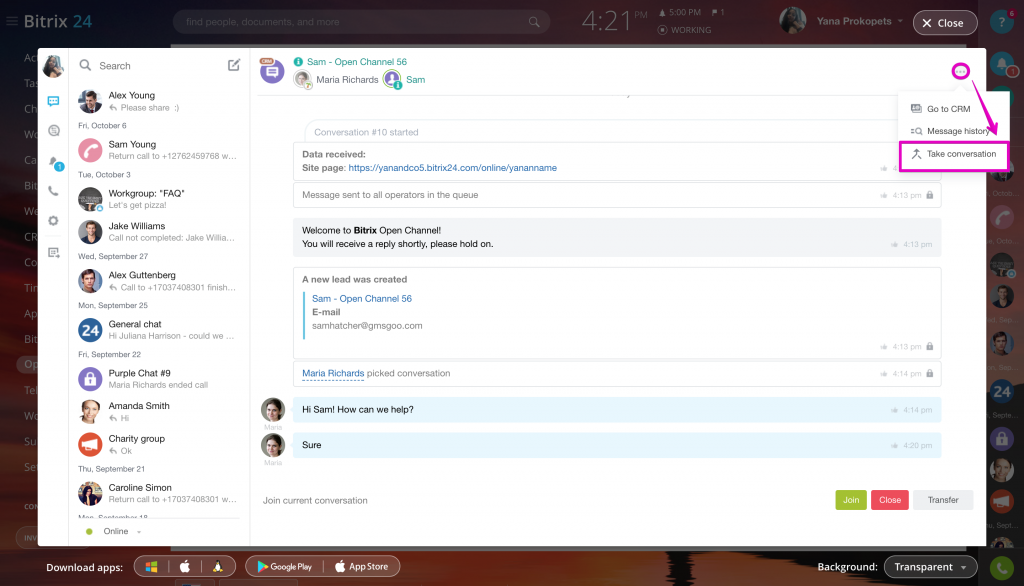
Task: Open the Sam - Open Channel 56 lead link
Action: pyautogui.click(x=361, y=299)
